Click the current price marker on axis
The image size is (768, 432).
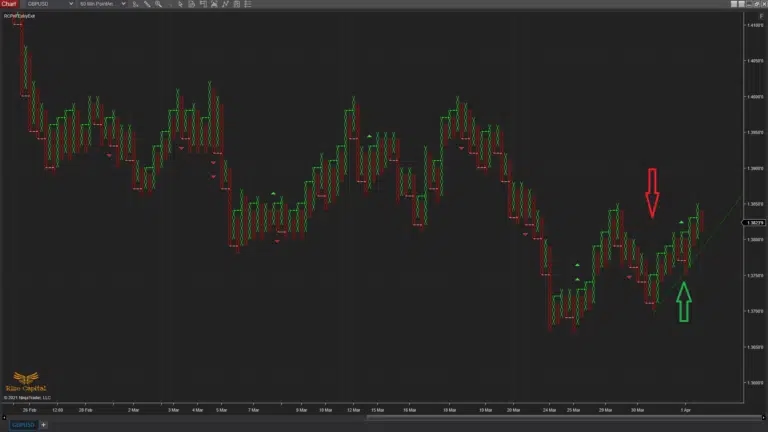coord(756,223)
